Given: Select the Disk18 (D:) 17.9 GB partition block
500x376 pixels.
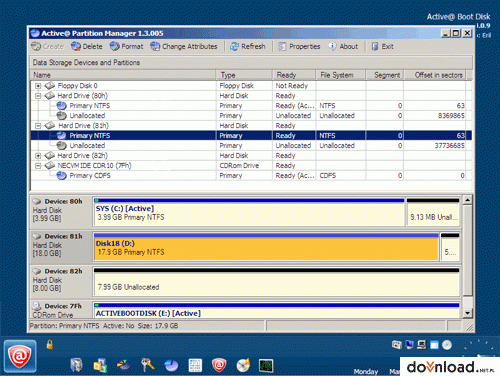Looking at the screenshot, I should [x=266, y=247].
